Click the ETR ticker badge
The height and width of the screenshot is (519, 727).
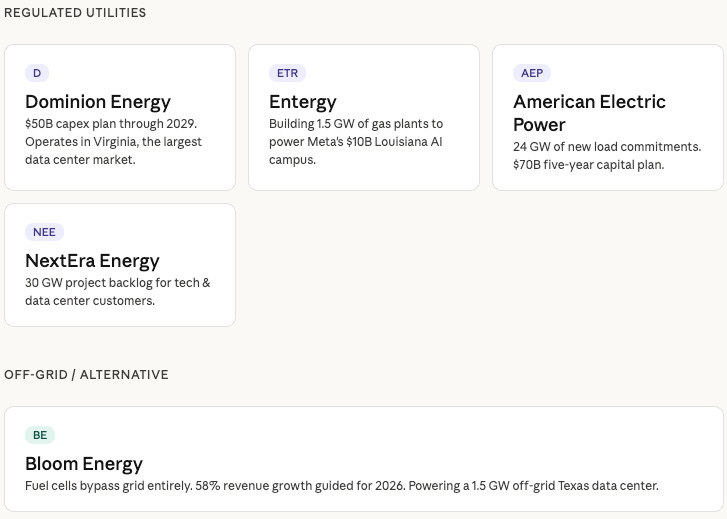pos(287,73)
